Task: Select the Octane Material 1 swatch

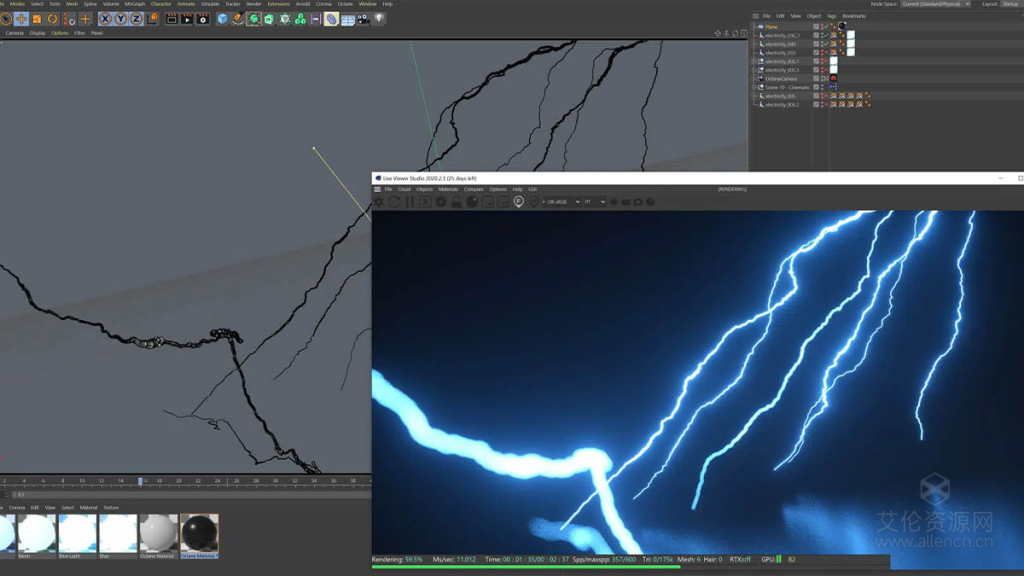Action: tap(199, 536)
